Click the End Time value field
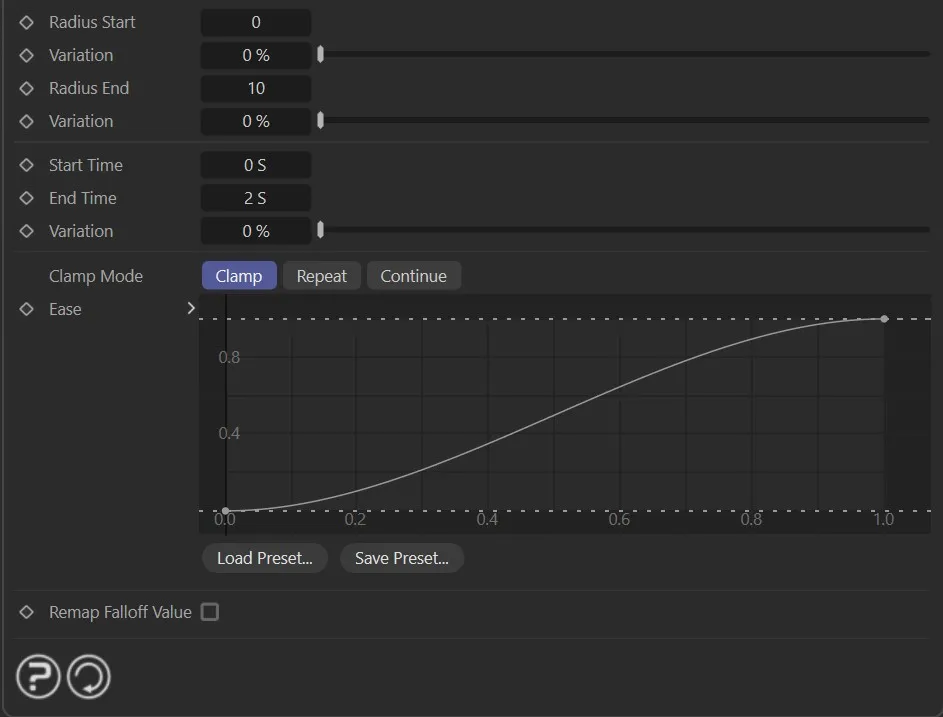Screen dimensions: 943x717 256,198
